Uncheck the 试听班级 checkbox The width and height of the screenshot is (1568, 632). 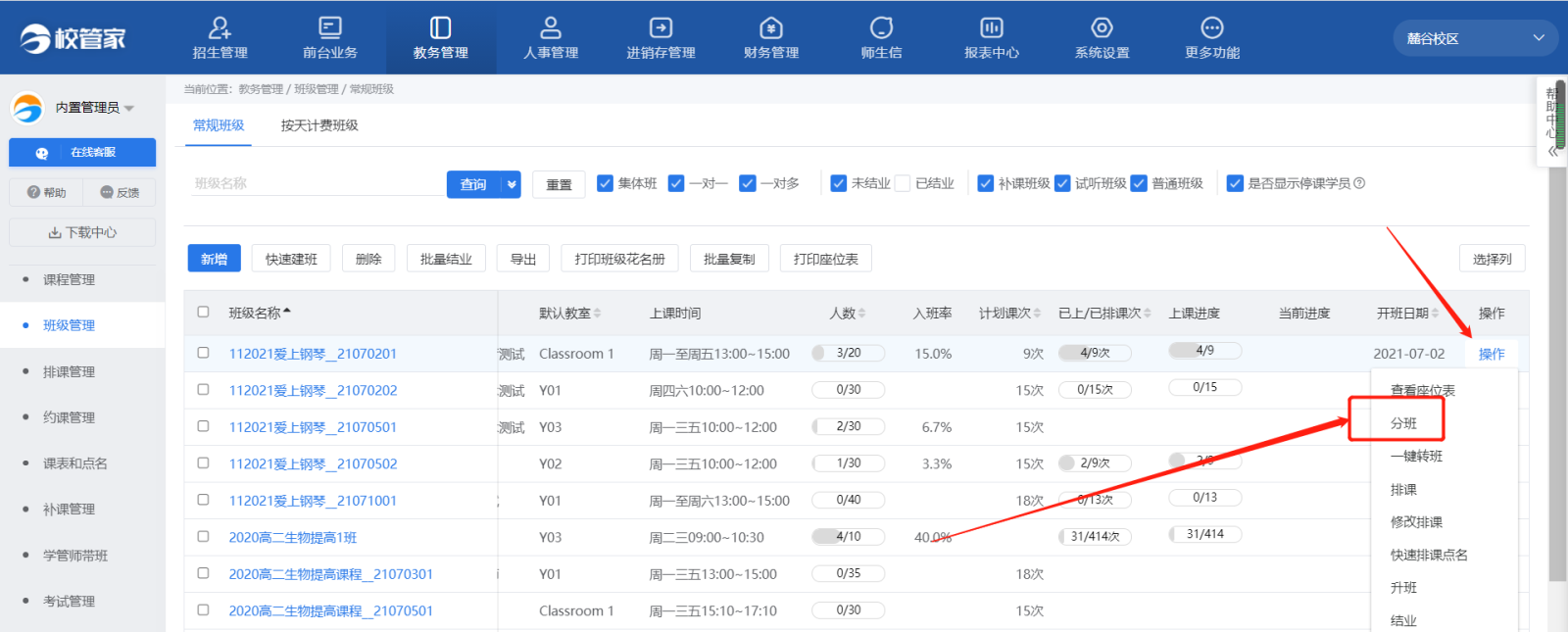(1062, 183)
